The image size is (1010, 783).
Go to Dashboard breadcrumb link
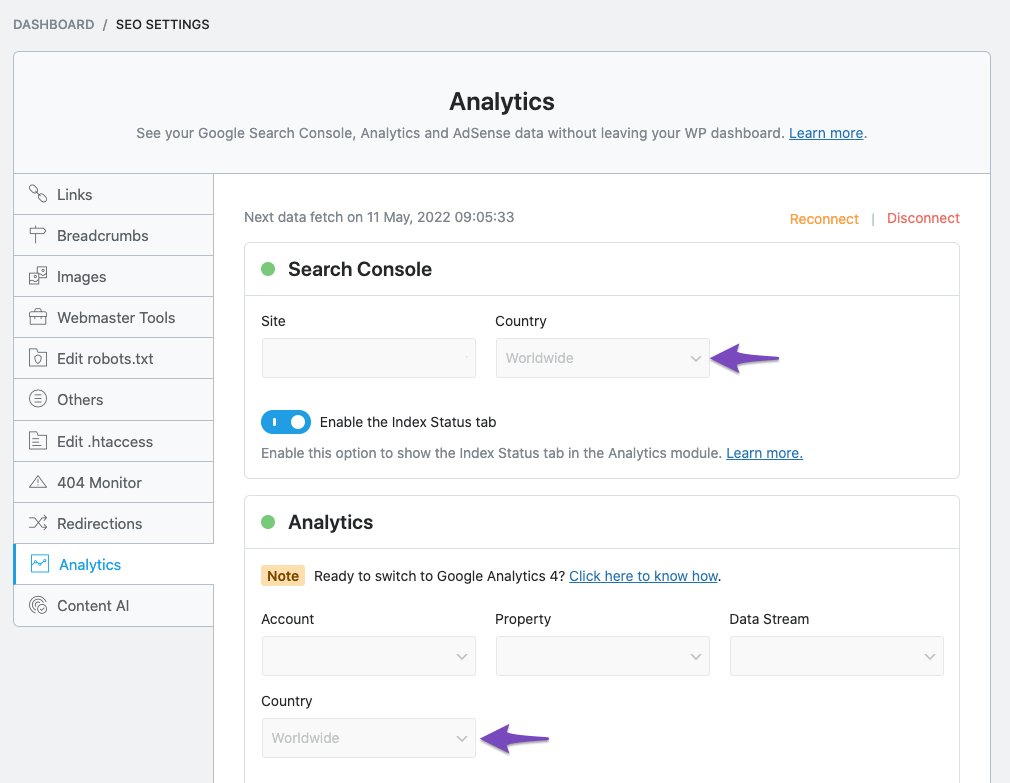tap(53, 24)
